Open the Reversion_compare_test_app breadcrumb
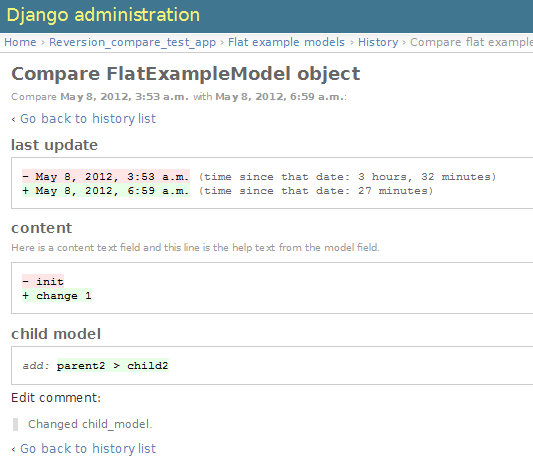Viewport: 533px width, 474px height. (x=132, y=42)
